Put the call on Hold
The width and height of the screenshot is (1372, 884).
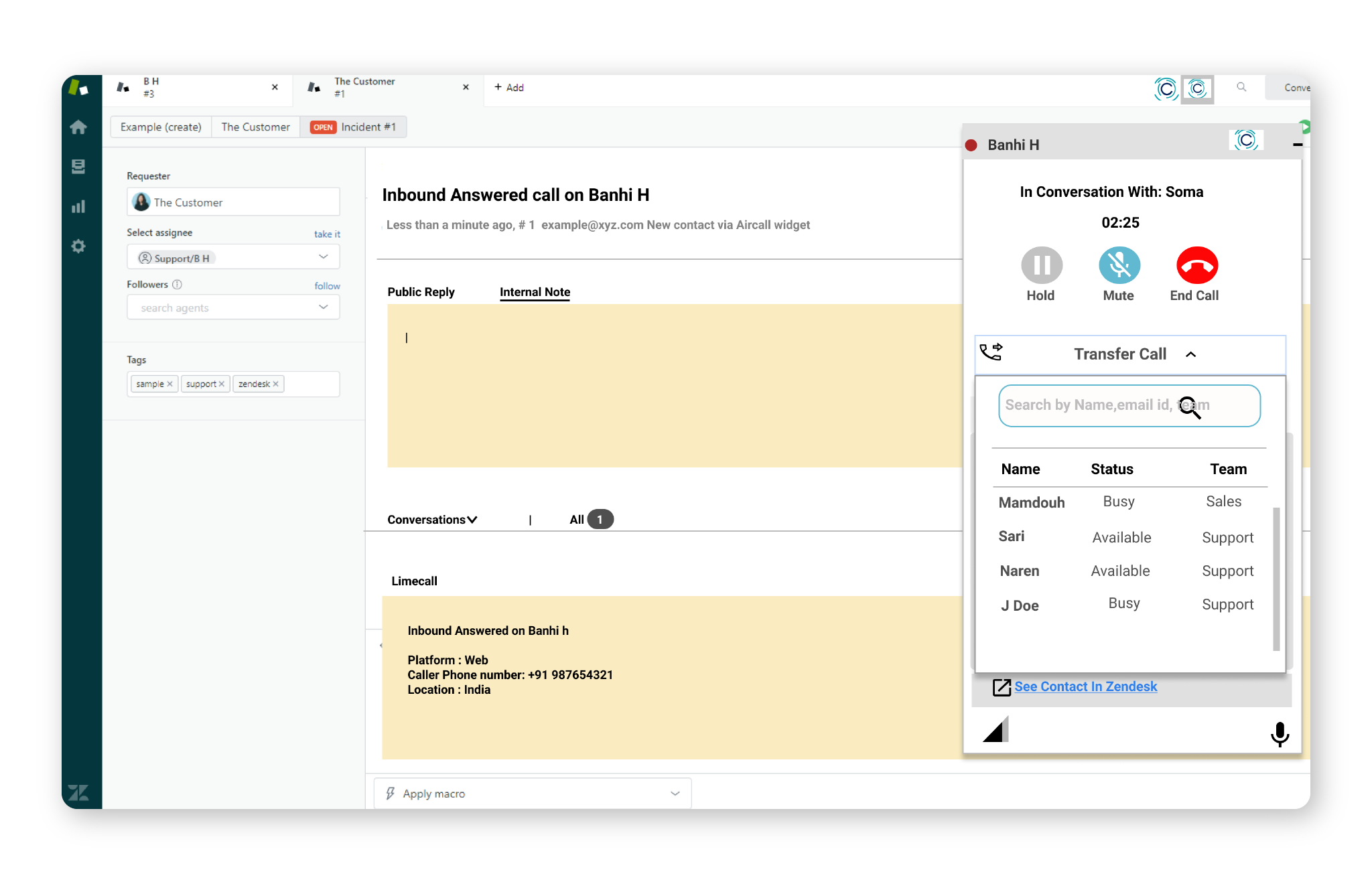point(1042,265)
